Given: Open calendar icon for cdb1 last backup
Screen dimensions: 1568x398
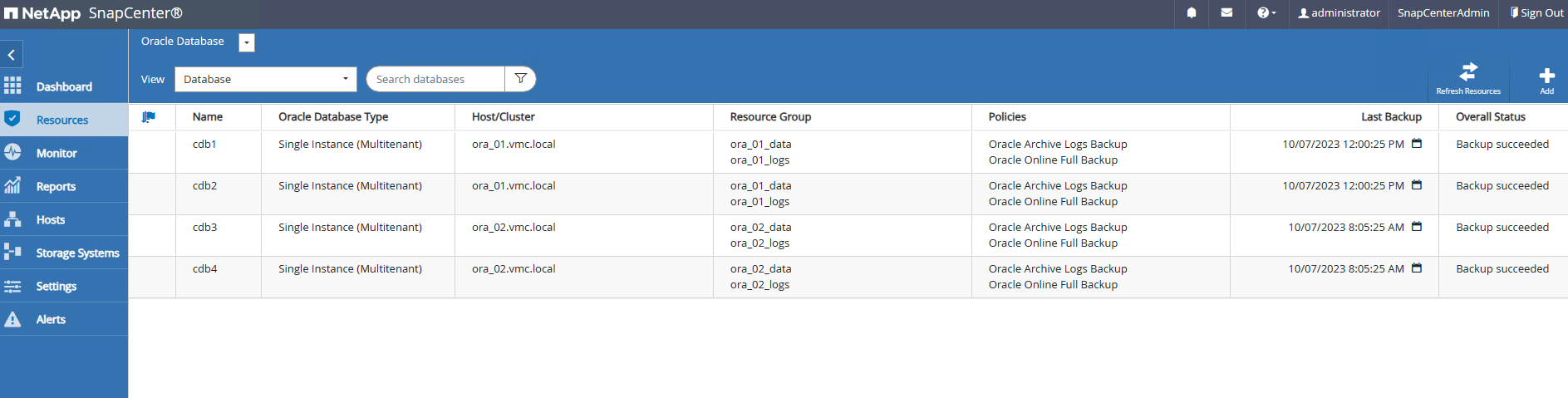Looking at the screenshot, I should tap(1417, 144).
